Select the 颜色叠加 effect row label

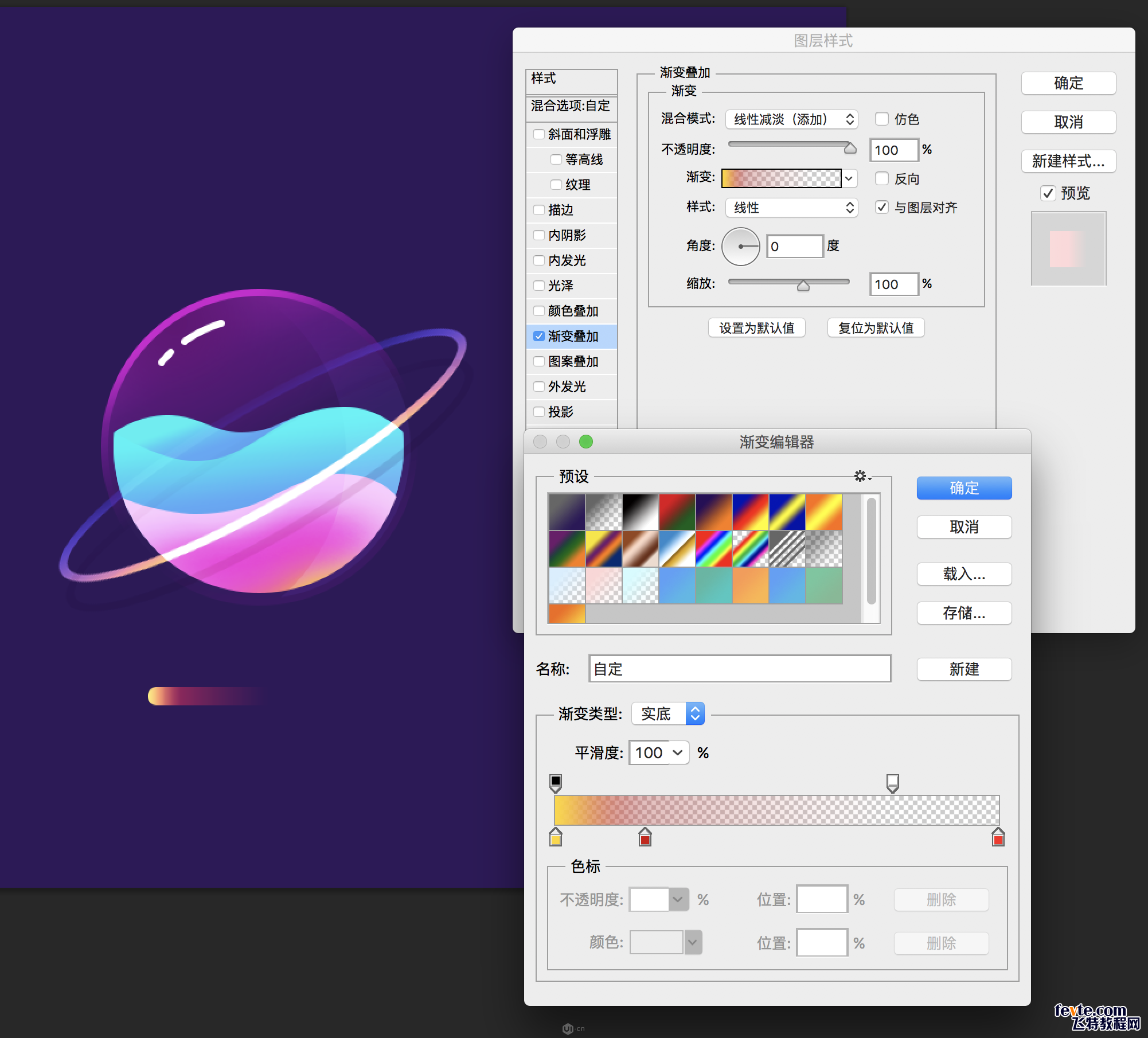click(x=573, y=311)
